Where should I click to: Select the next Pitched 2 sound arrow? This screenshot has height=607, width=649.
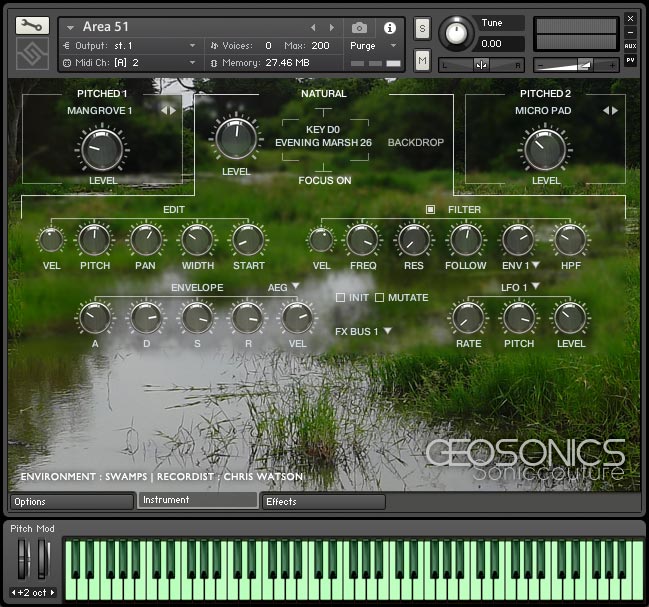[615, 110]
